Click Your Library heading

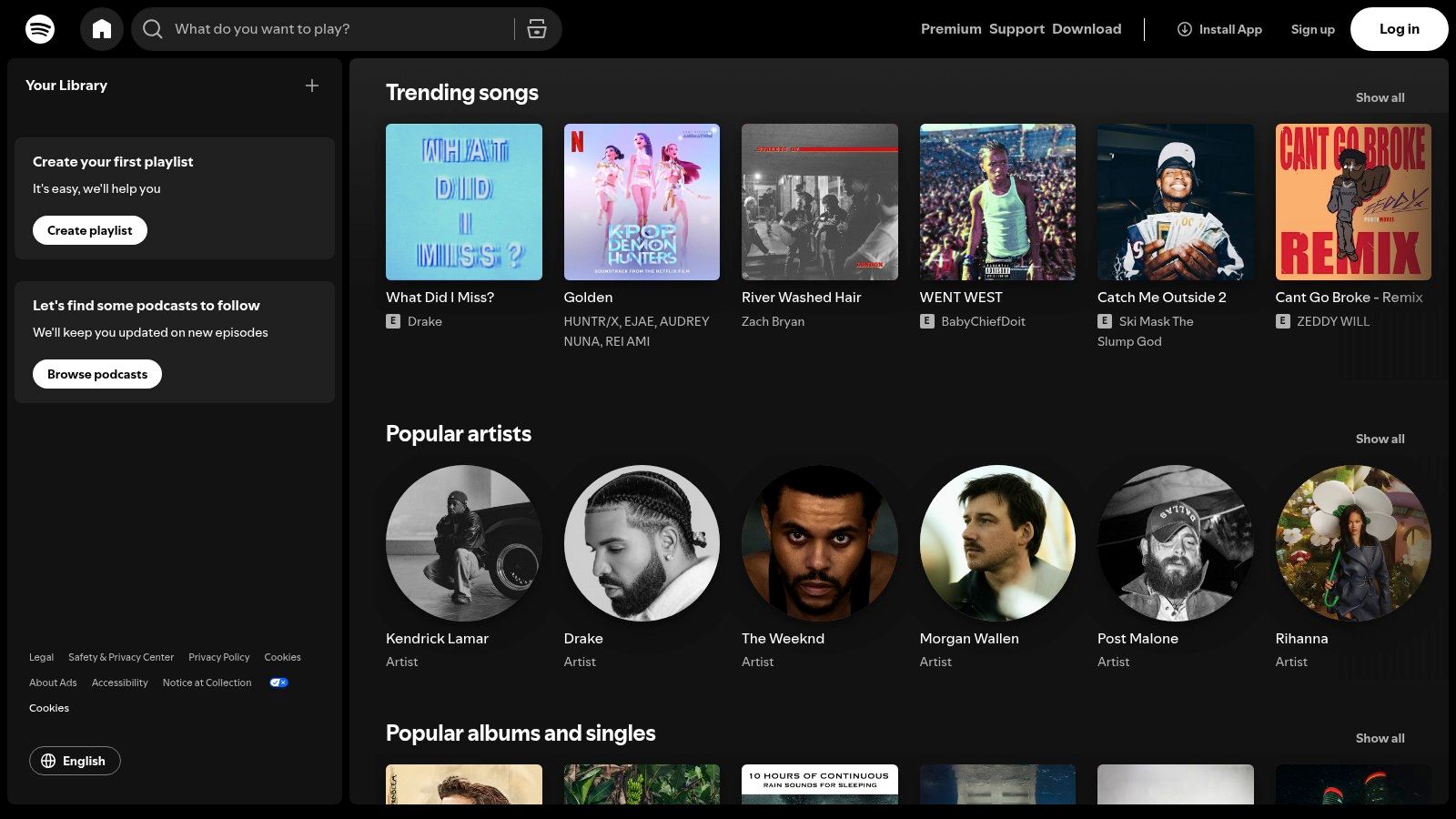click(x=66, y=86)
